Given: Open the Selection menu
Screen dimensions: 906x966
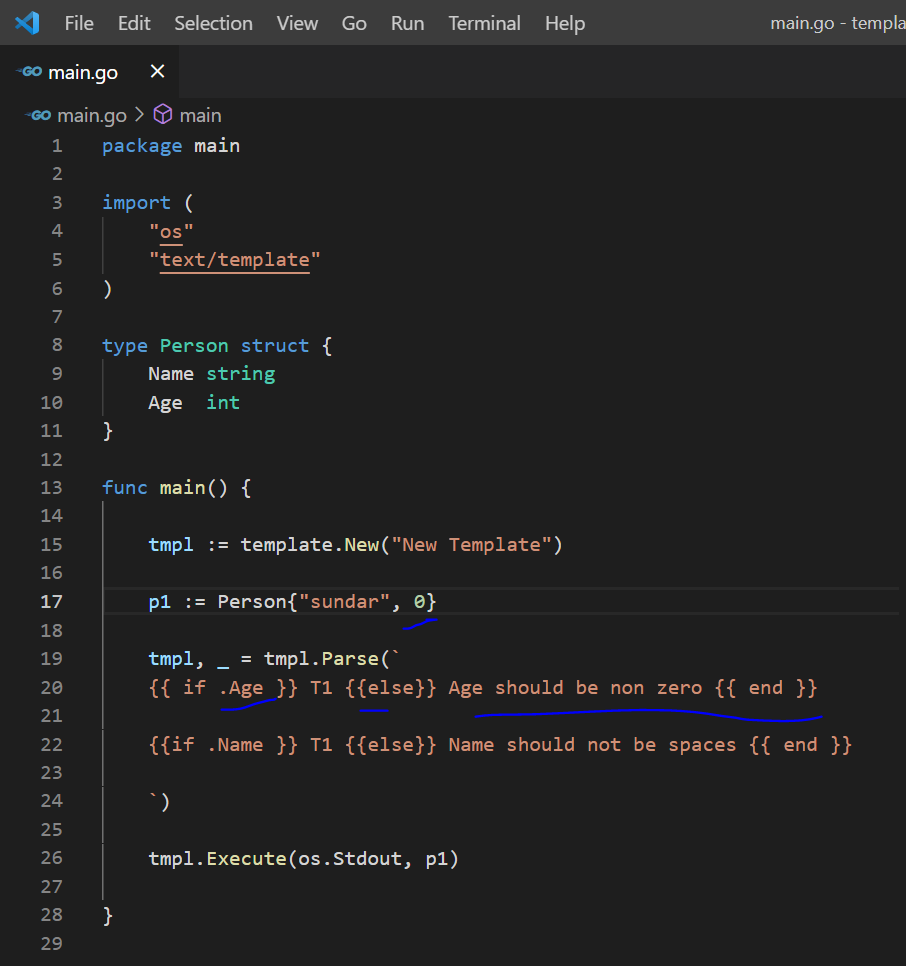Looking at the screenshot, I should [x=213, y=23].
